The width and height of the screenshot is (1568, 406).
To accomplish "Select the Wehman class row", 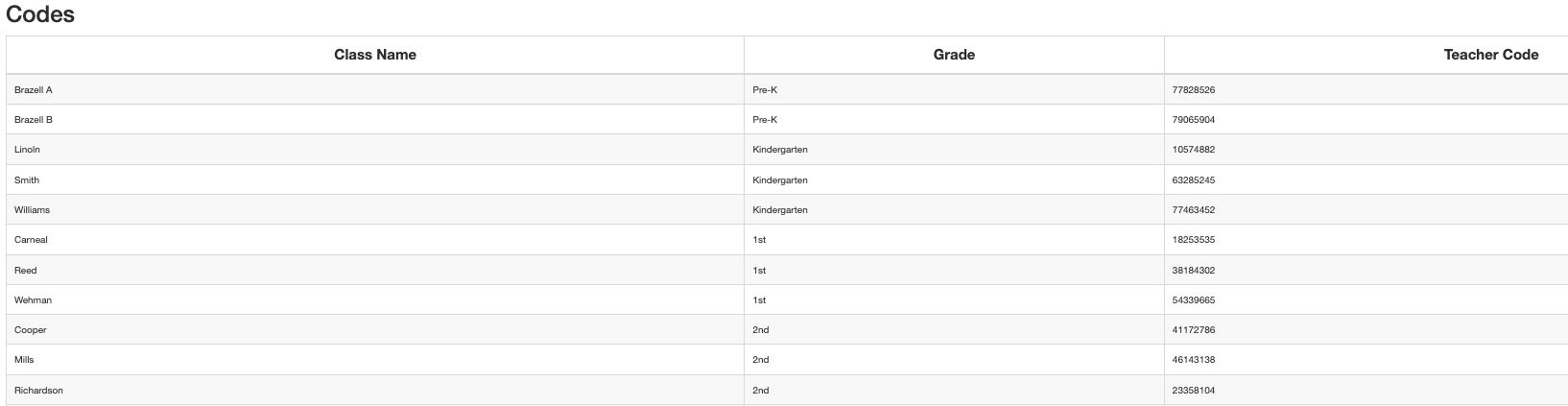I will click(x=787, y=299).
